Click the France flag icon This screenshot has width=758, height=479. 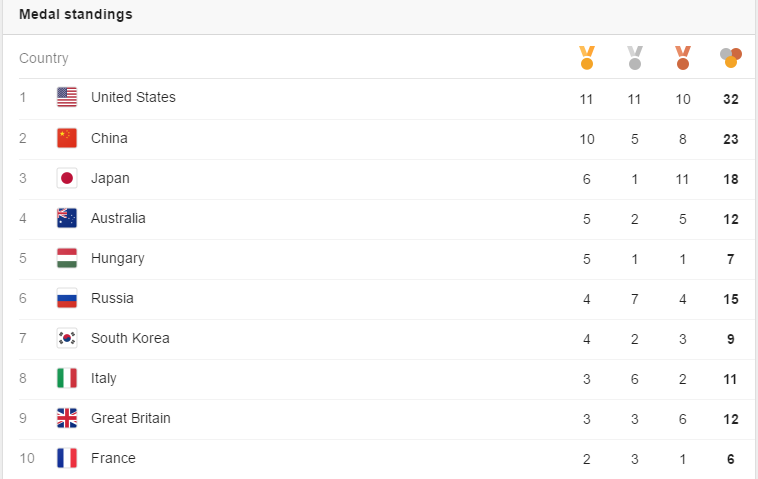point(67,458)
